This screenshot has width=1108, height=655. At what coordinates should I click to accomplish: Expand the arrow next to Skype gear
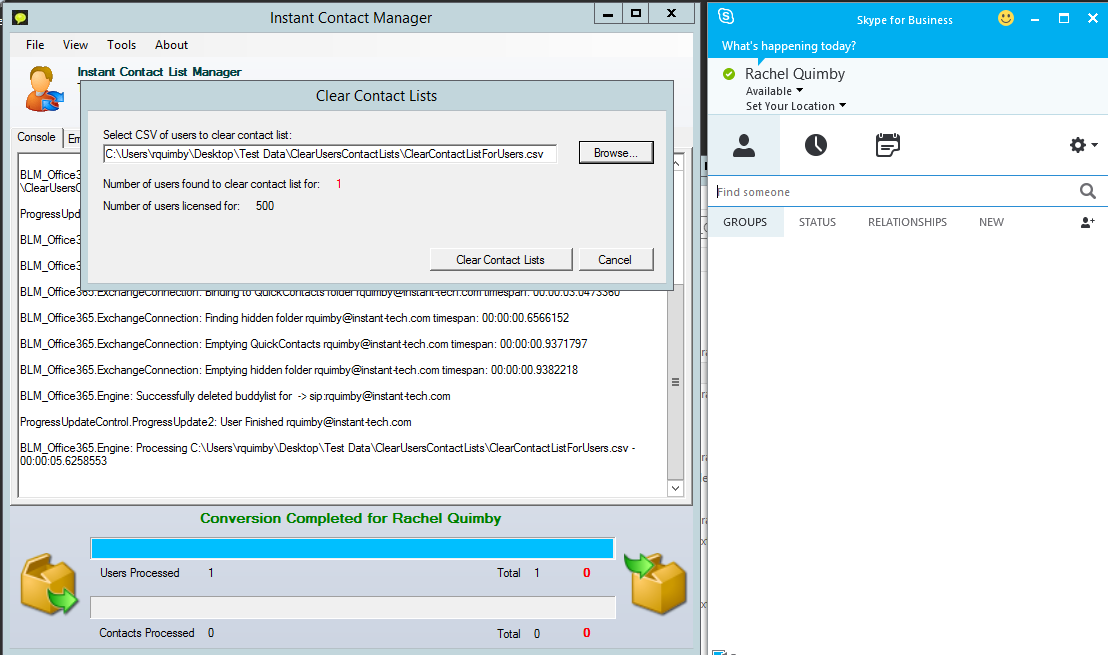tap(1095, 145)
